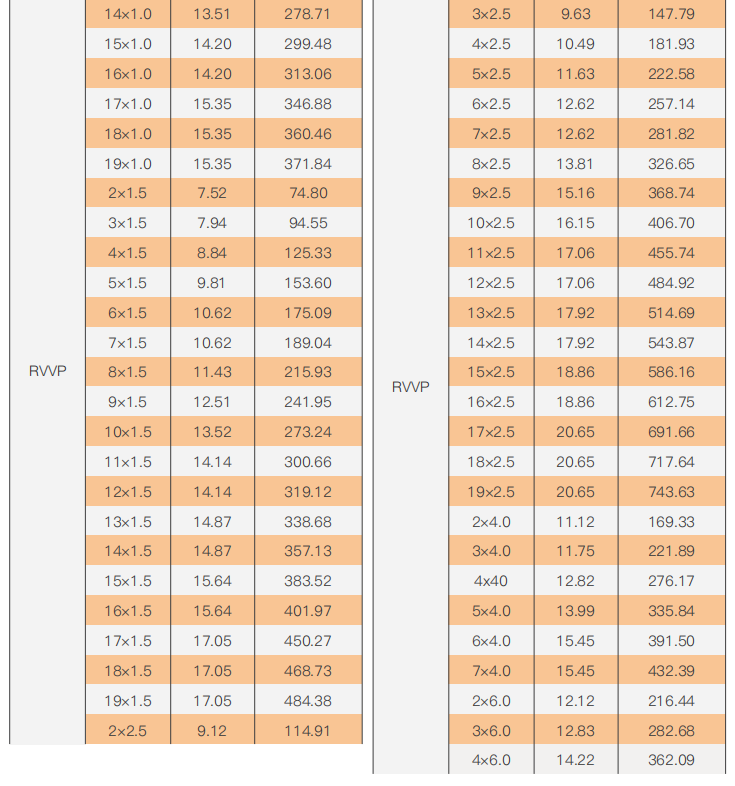Click the 114.91 value
The height and width of the screenshot is (786, 735).
tap(307, 731)
